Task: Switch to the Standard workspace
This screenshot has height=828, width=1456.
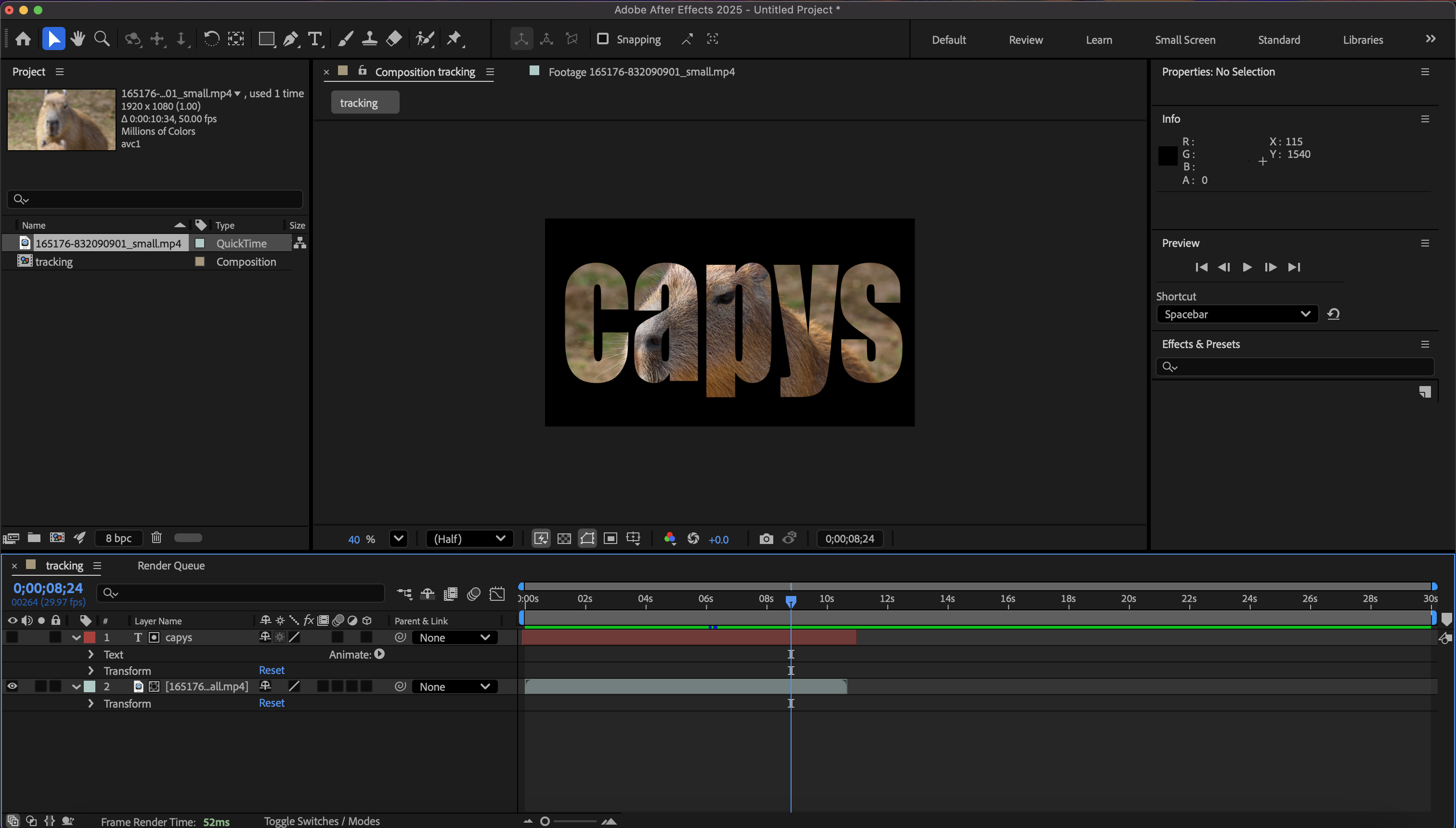Action: [1278, 40]
